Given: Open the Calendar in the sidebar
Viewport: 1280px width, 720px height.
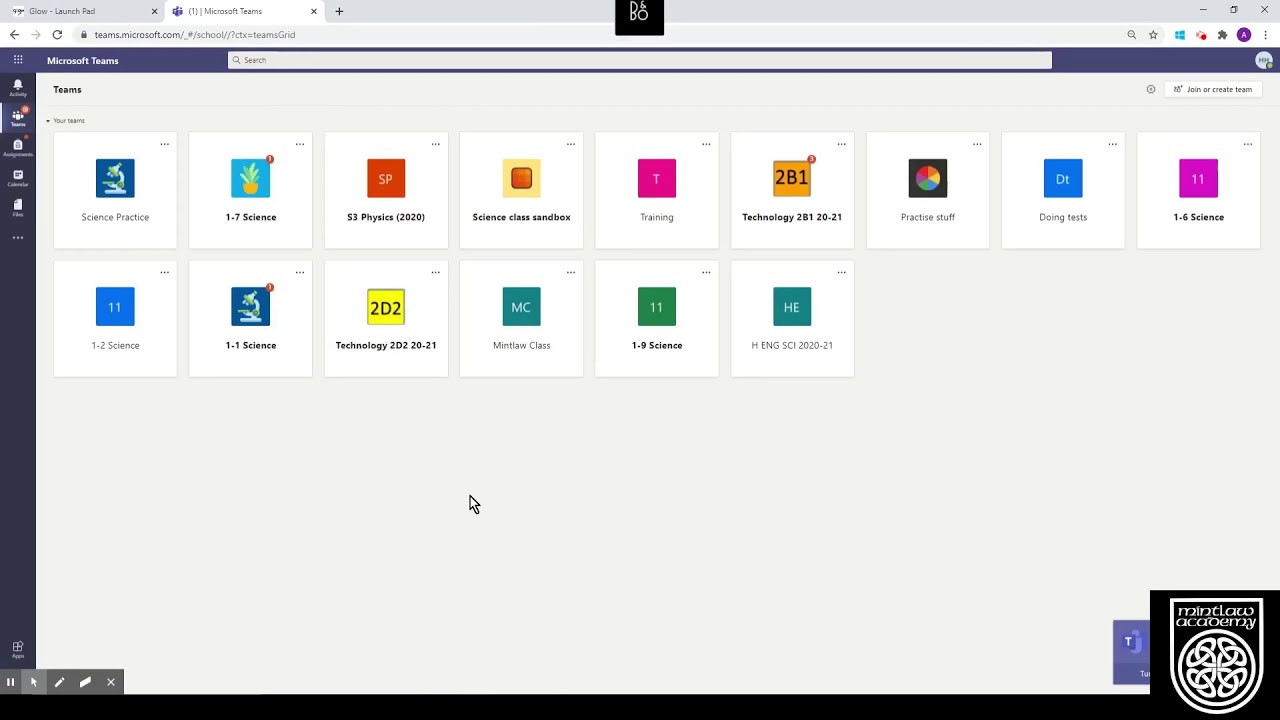Looking at the screenshot, I should pos(18,178).
